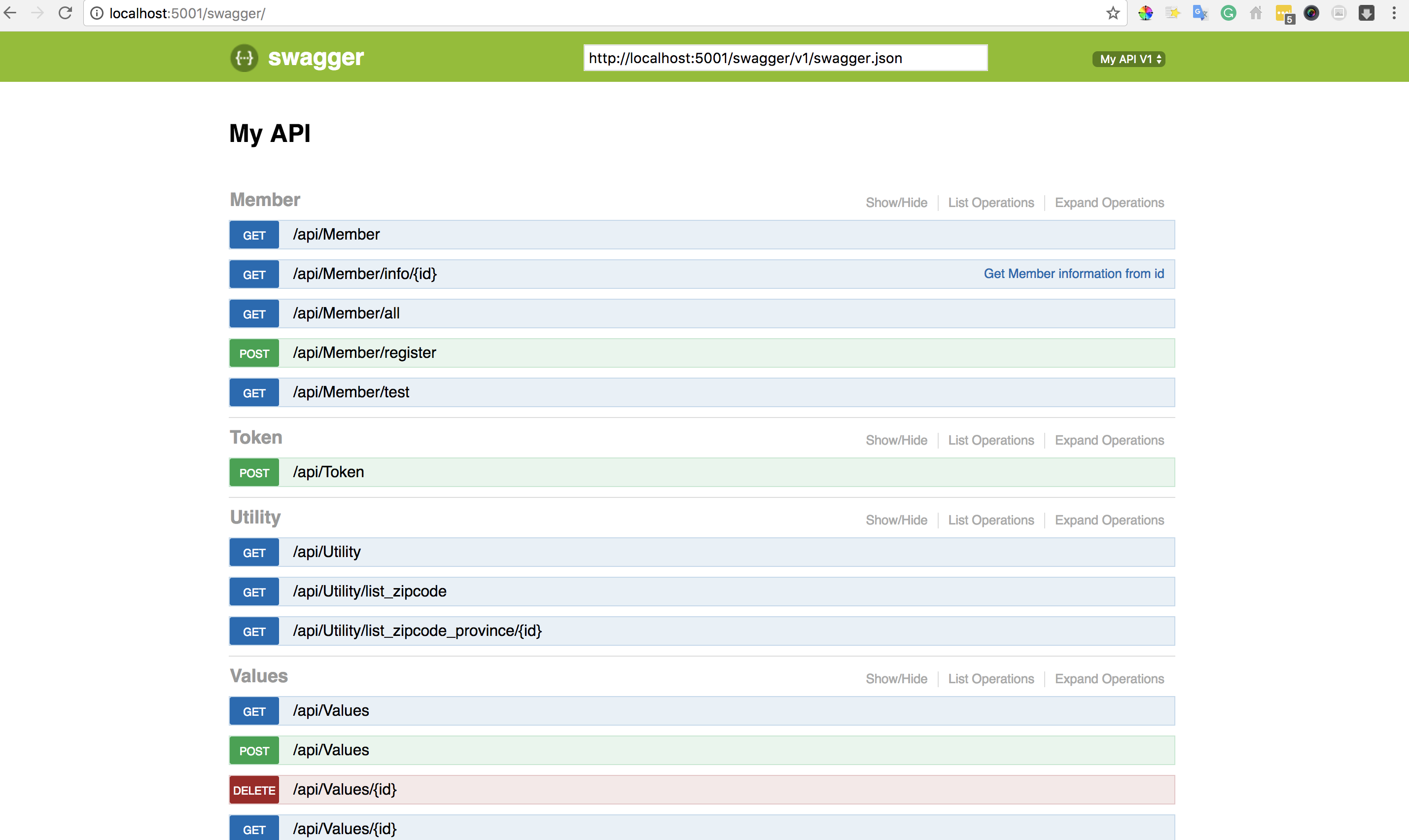Open the color wheel picker extension
The image size is (1409, 840).
pos(1145,13)
